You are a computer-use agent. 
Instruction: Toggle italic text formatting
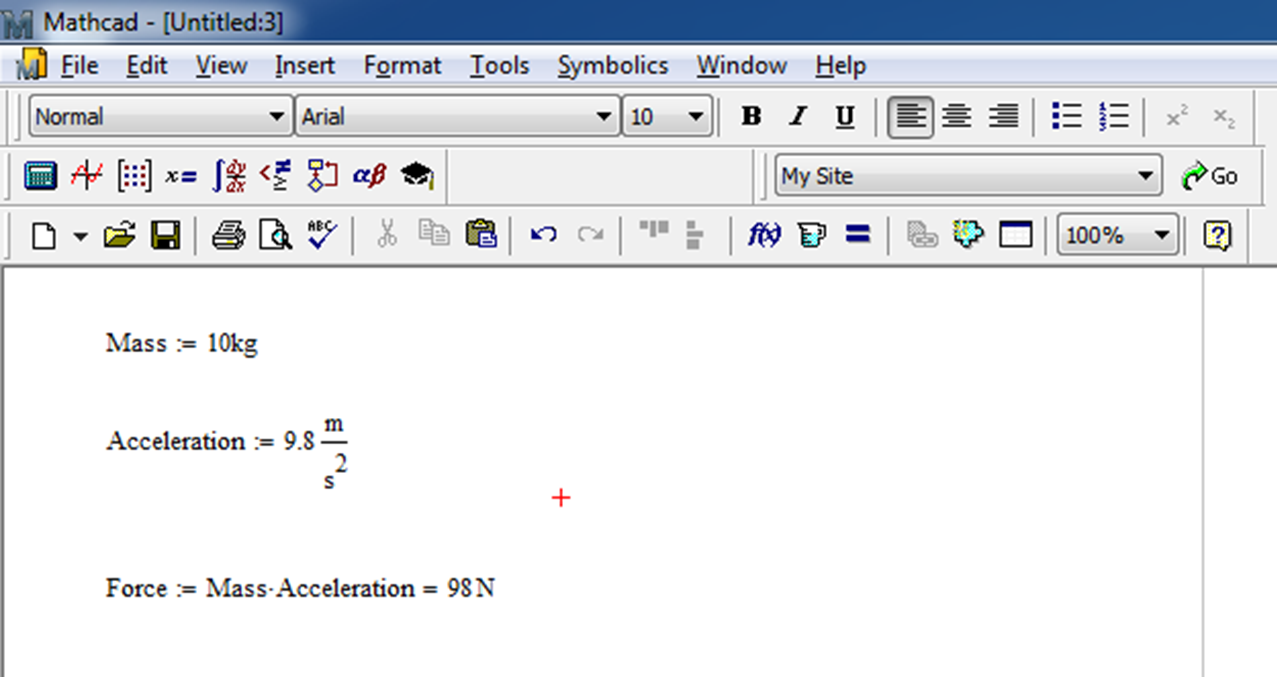click(x=797, y=116)
